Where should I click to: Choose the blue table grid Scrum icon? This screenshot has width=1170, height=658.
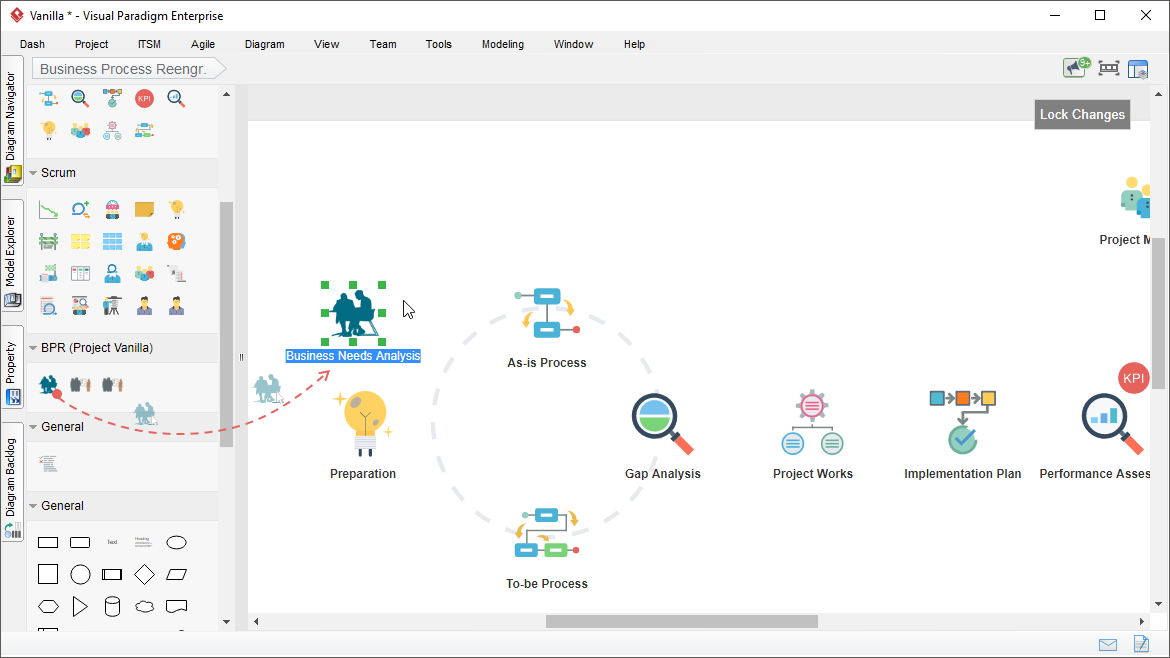(112, 242)
